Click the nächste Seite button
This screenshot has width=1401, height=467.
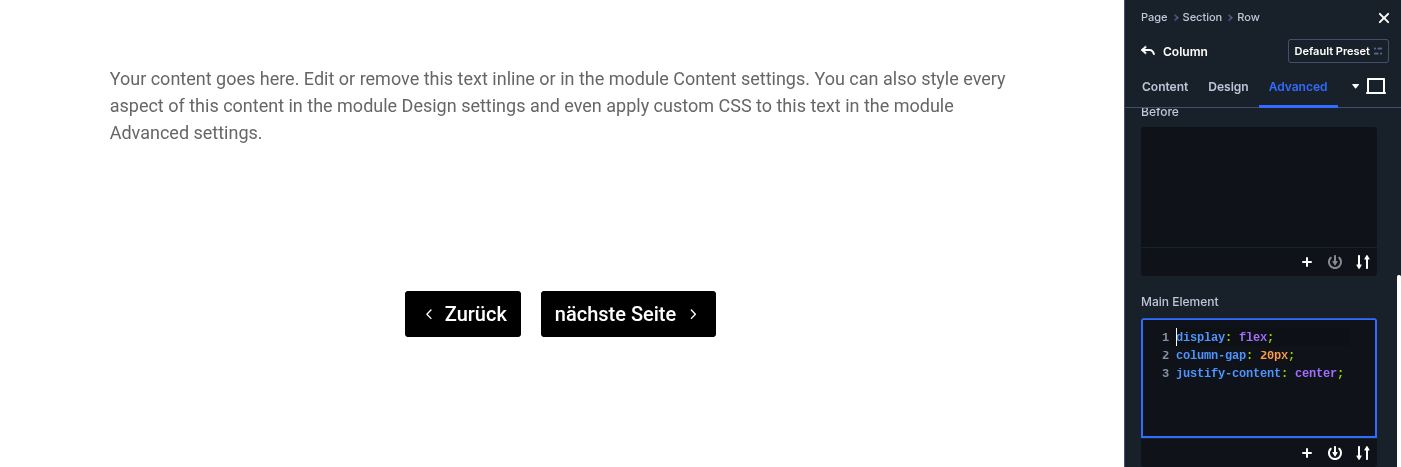(628, 314)
